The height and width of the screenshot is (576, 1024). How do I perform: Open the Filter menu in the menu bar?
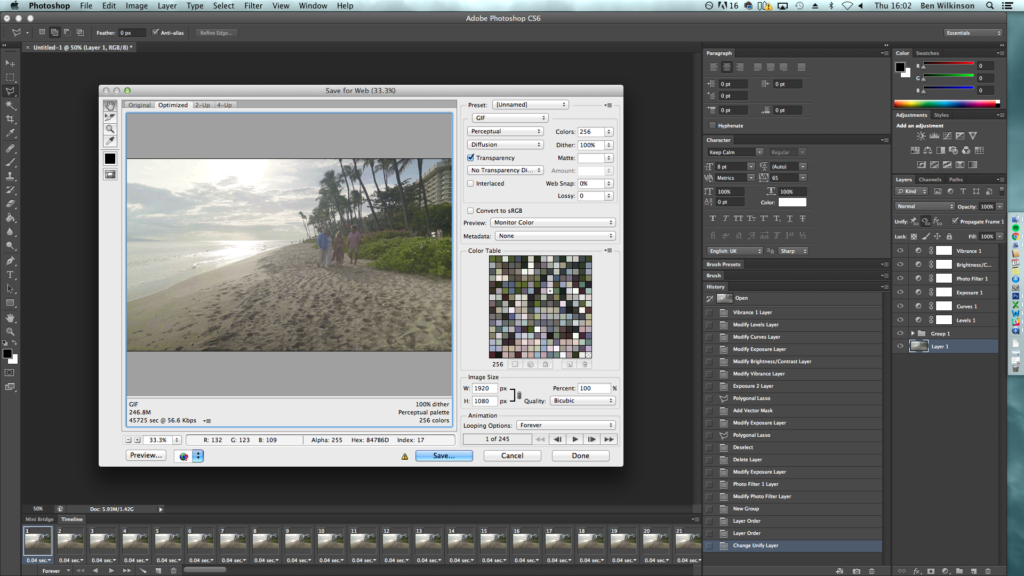(253, 6)
